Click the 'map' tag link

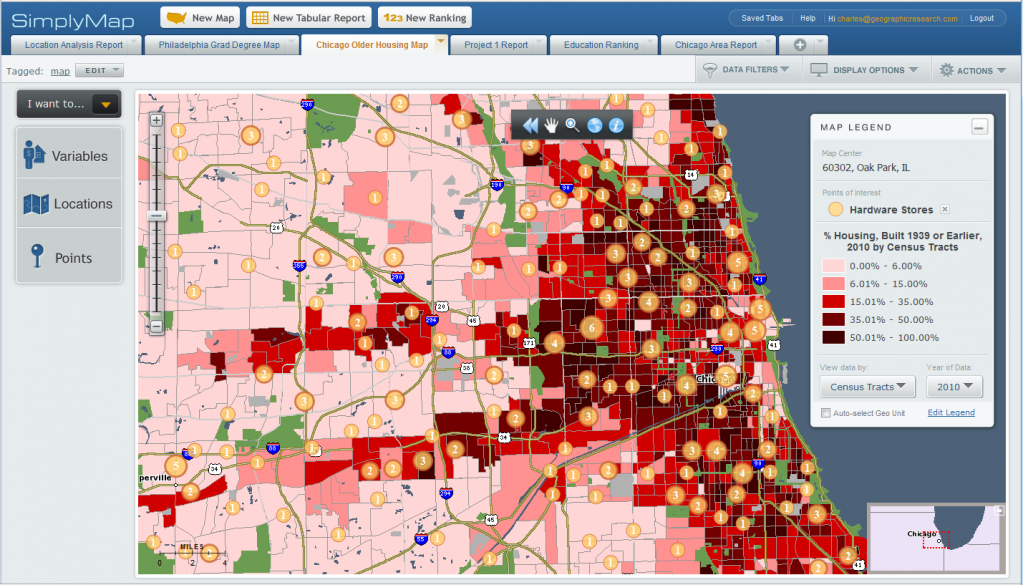pyautogui.click(x=60, y=71)
